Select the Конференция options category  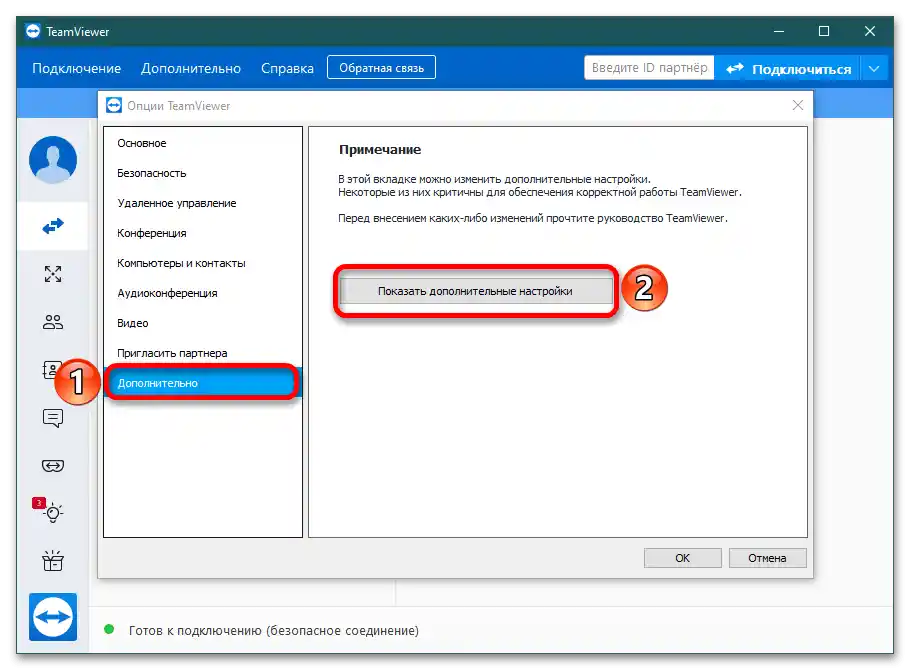tap(203, 233)
